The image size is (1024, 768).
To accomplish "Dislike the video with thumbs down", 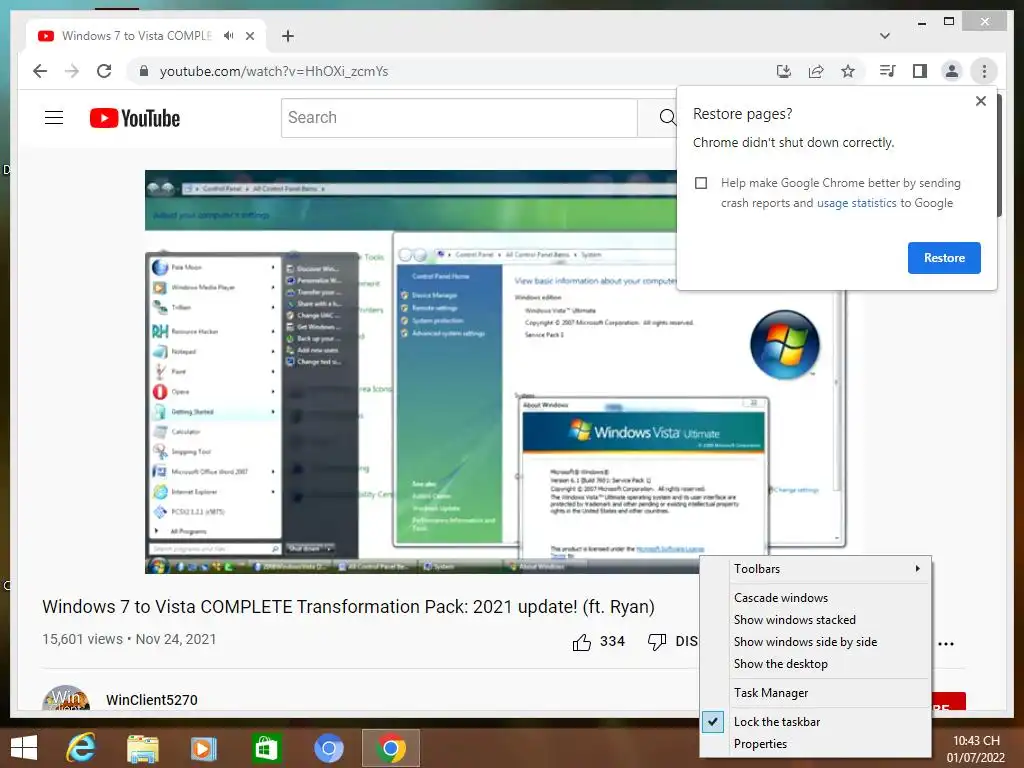I will tap(656, 643).
